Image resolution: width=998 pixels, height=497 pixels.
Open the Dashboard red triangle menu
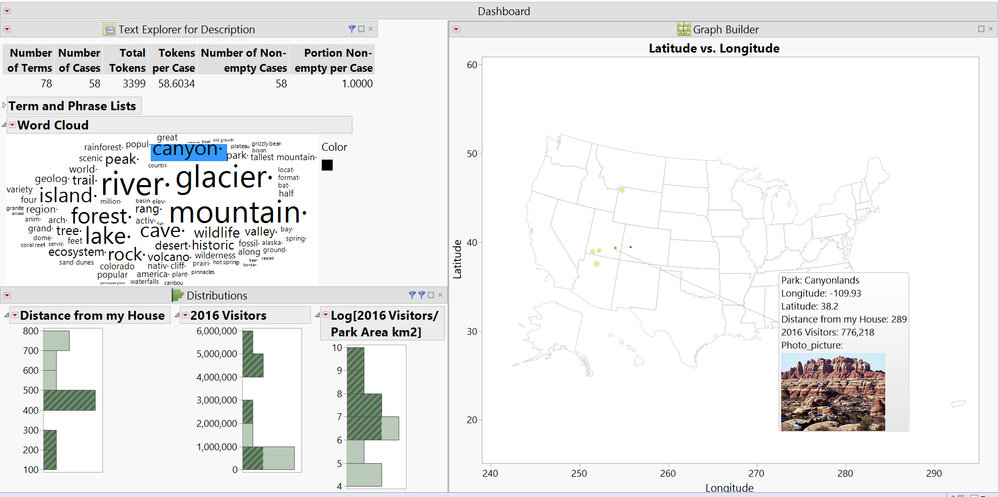click(7, 11)
